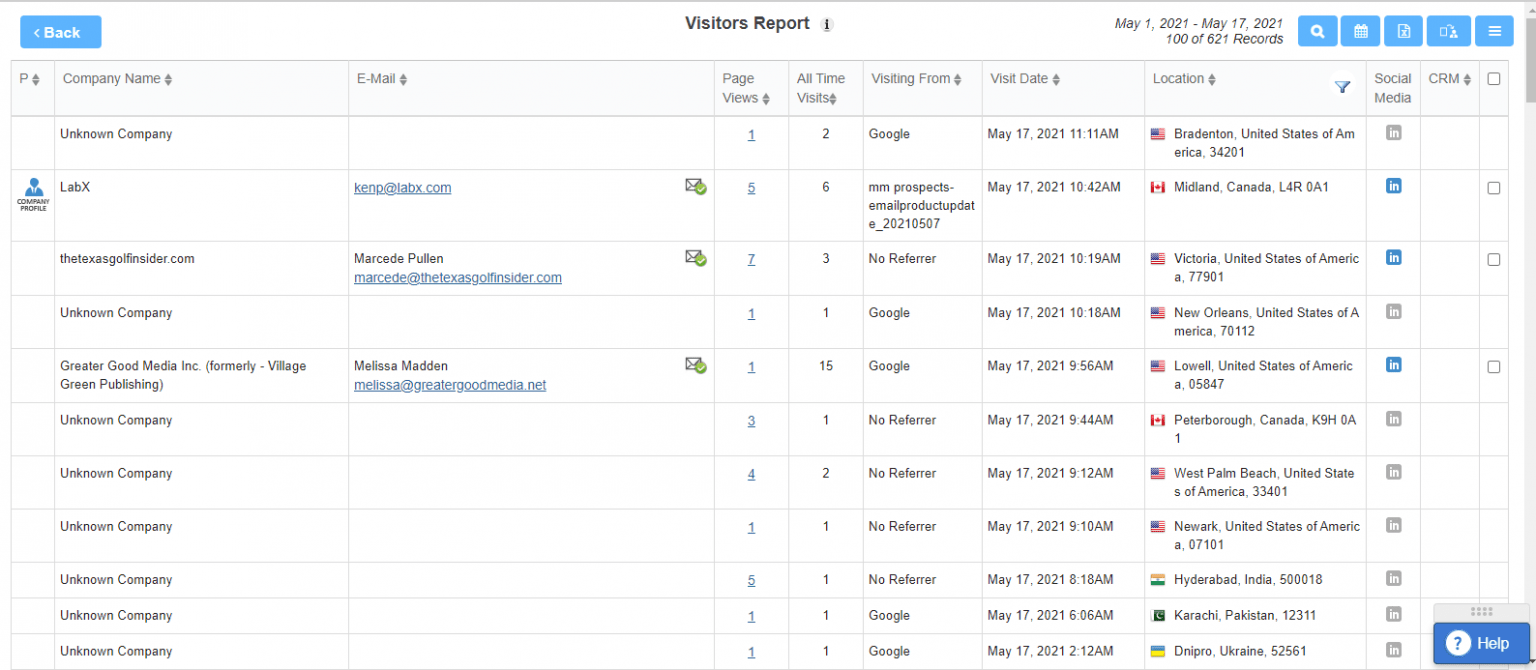Sort the Company Name column
This screenshot has width=1536, height=670.
coord(166,78)
